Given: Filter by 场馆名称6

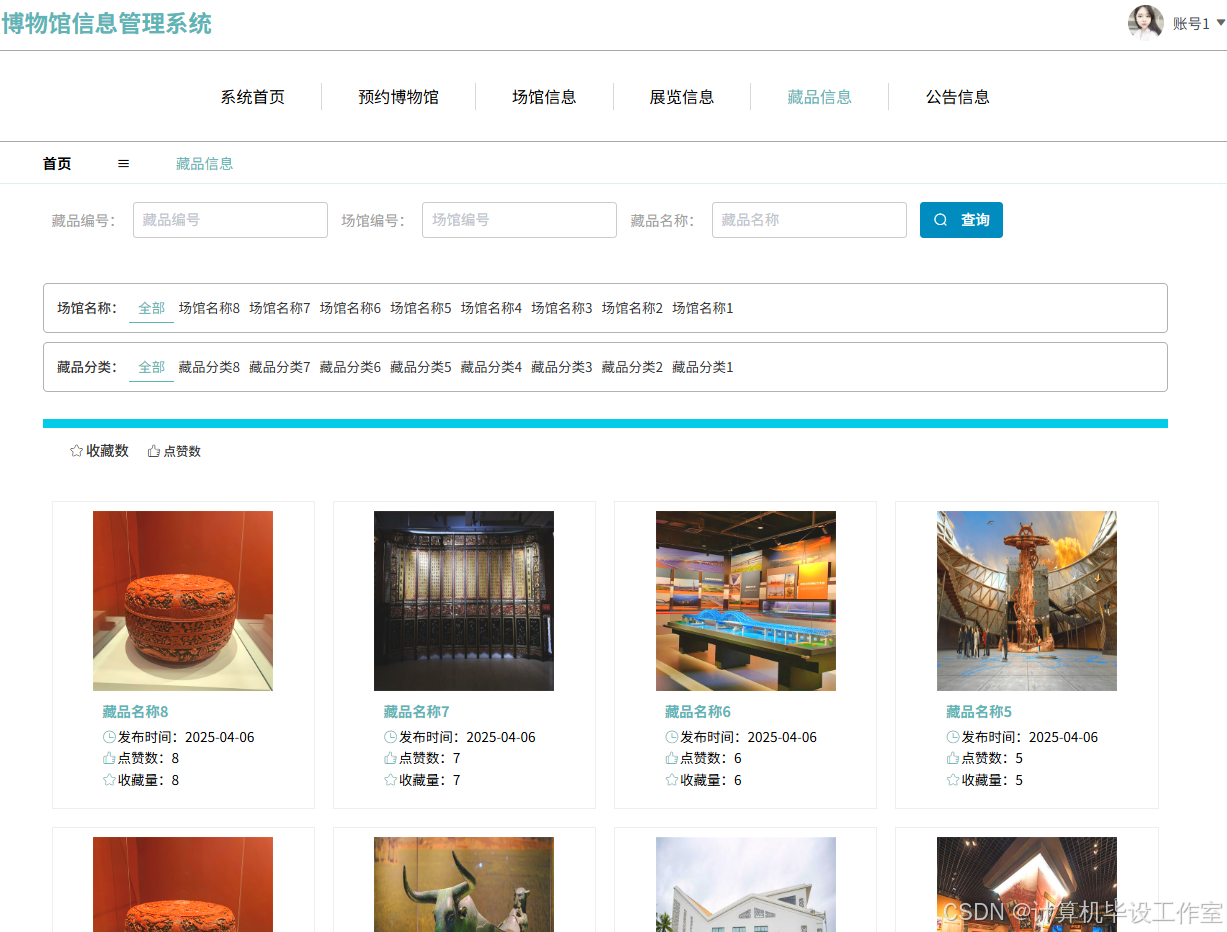Looking at the screenshot, I should [x=350, y=308].
